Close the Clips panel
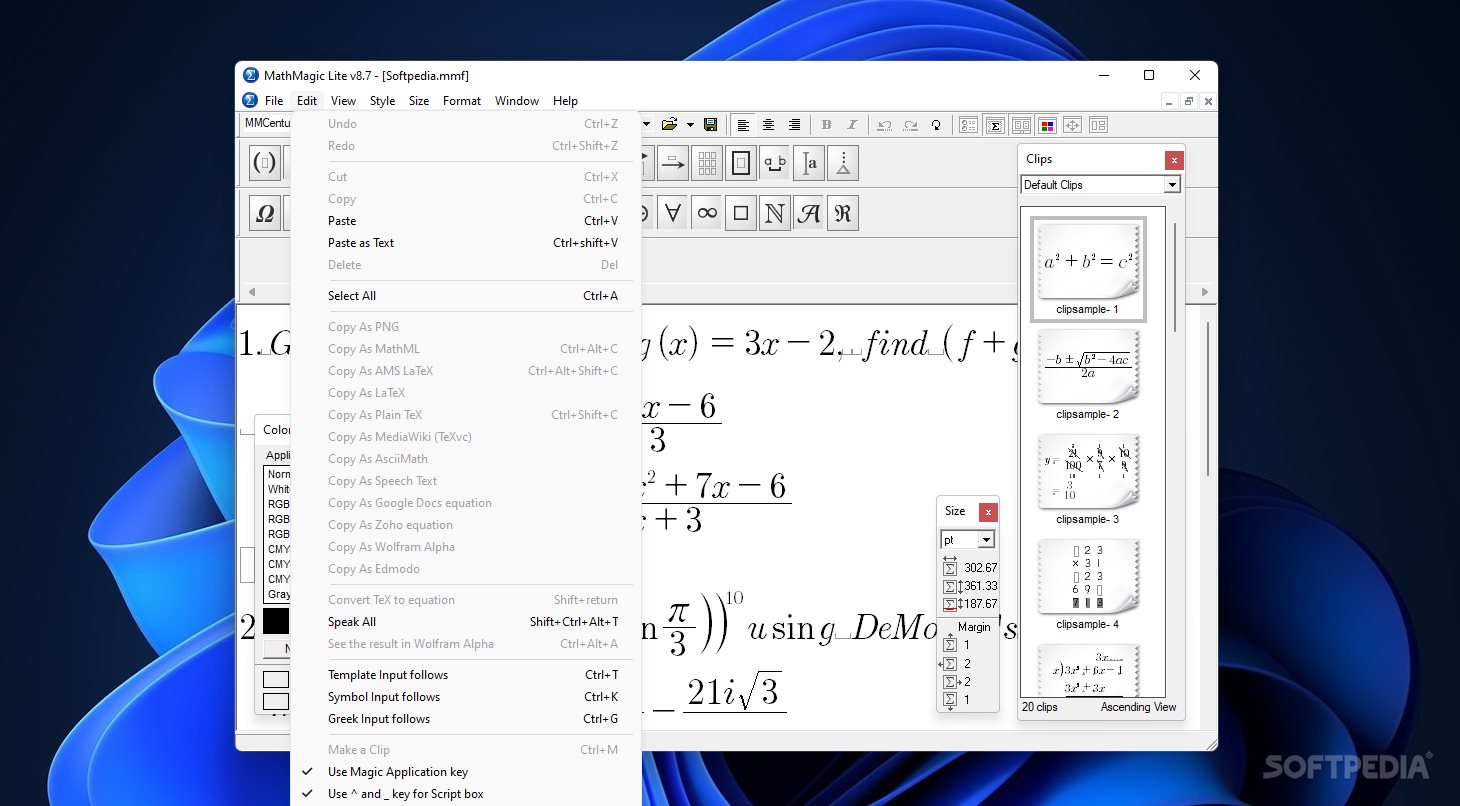The height and width of the screenshot is (806, 1460). 1174,160
